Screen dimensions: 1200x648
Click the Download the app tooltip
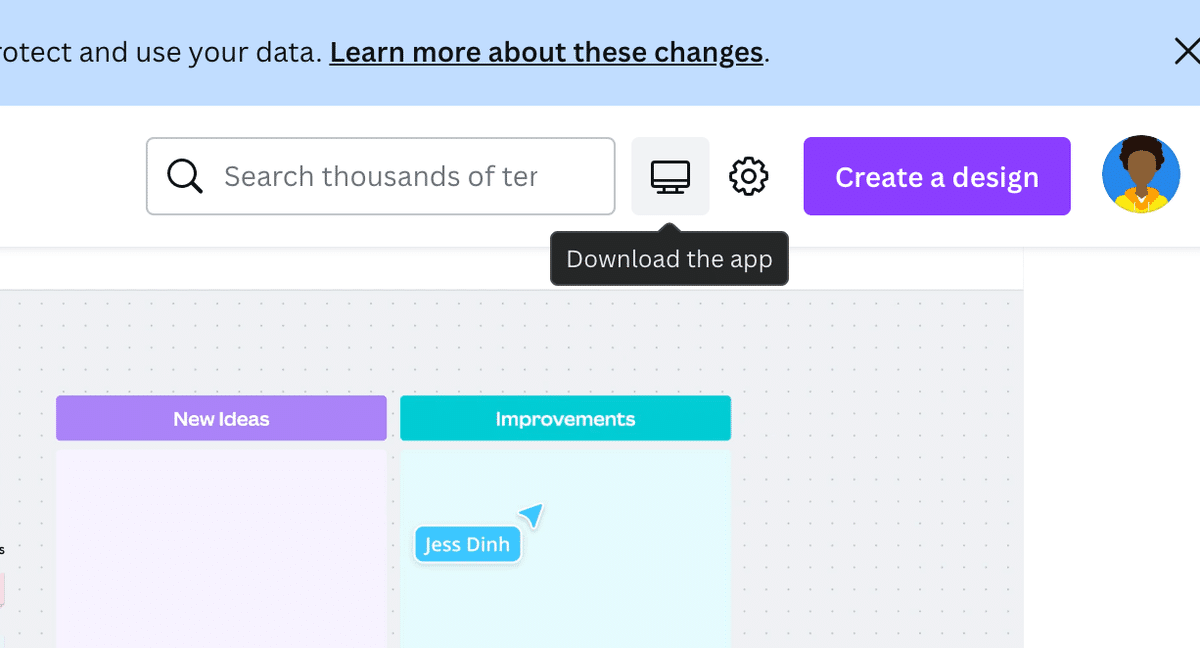pos(669,259)
